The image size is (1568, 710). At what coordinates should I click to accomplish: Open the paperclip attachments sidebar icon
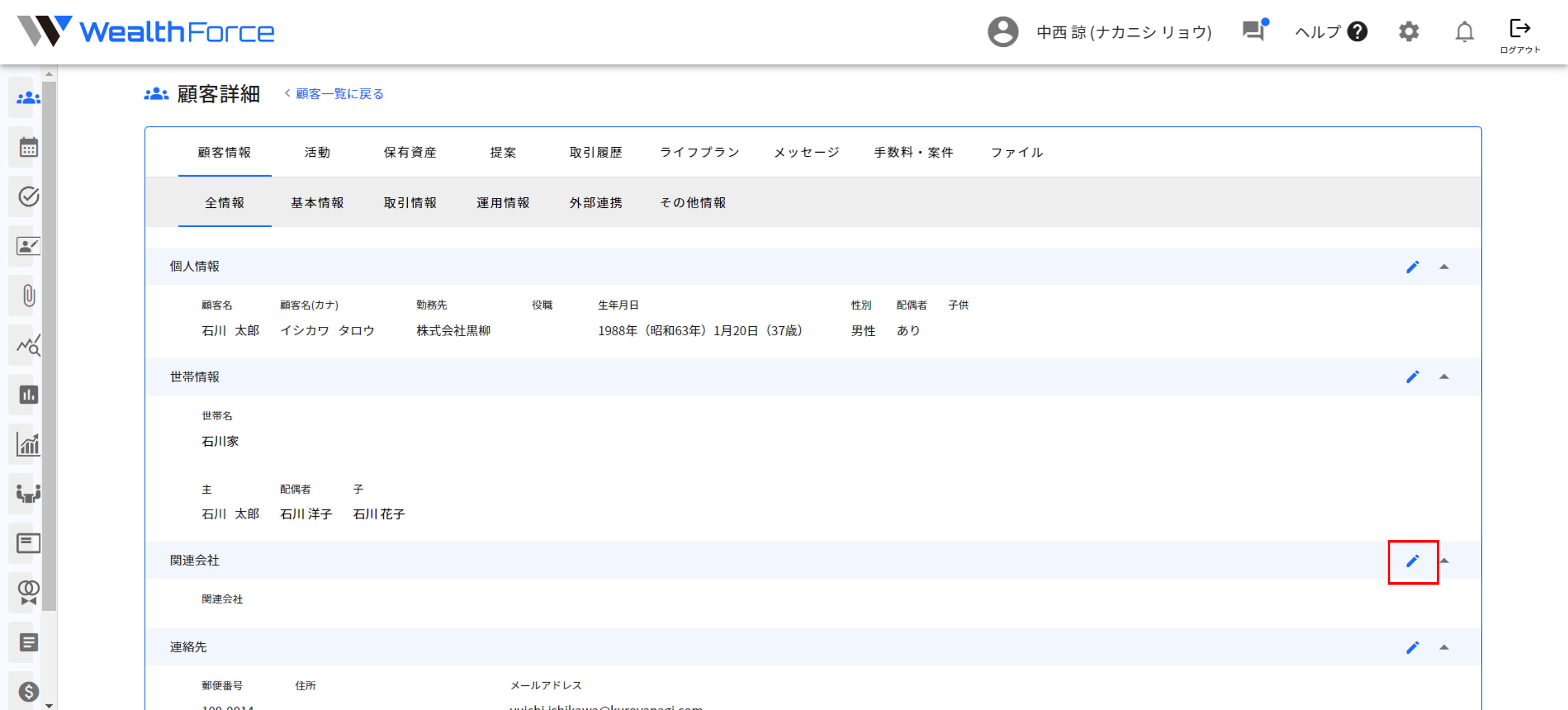tap(28, 295)
